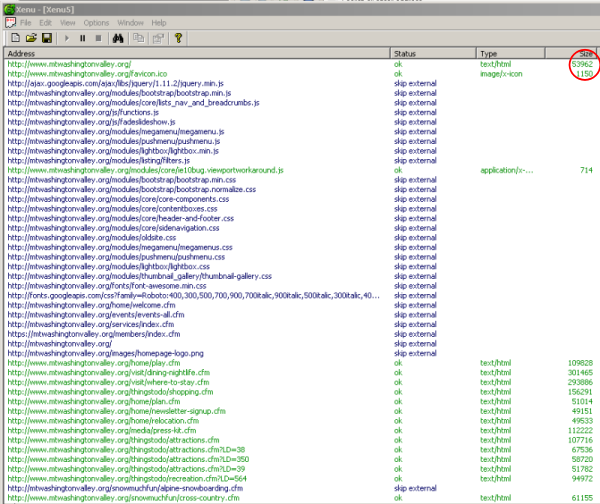Select the fadeslideshow.js row

coord(300,122)
